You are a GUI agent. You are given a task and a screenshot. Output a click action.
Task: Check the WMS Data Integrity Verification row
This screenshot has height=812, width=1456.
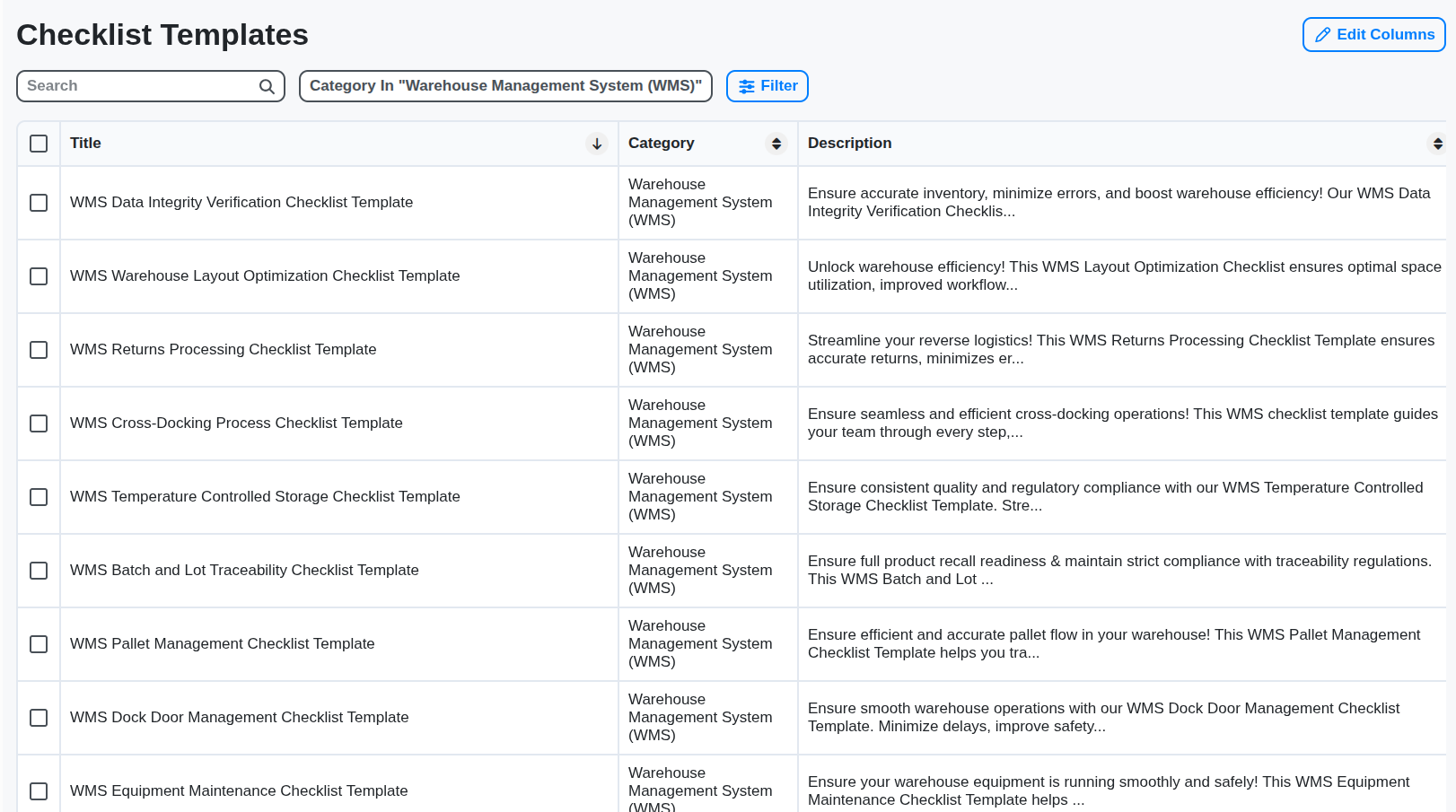[39, 203]
